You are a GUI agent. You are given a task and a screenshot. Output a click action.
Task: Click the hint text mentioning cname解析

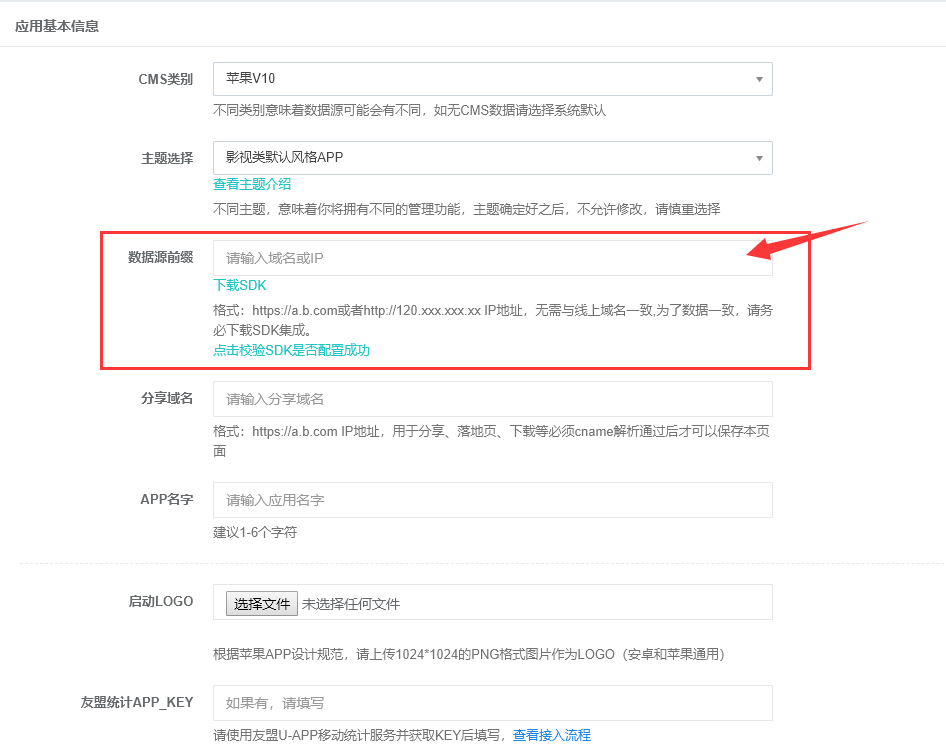coord(492,440)
